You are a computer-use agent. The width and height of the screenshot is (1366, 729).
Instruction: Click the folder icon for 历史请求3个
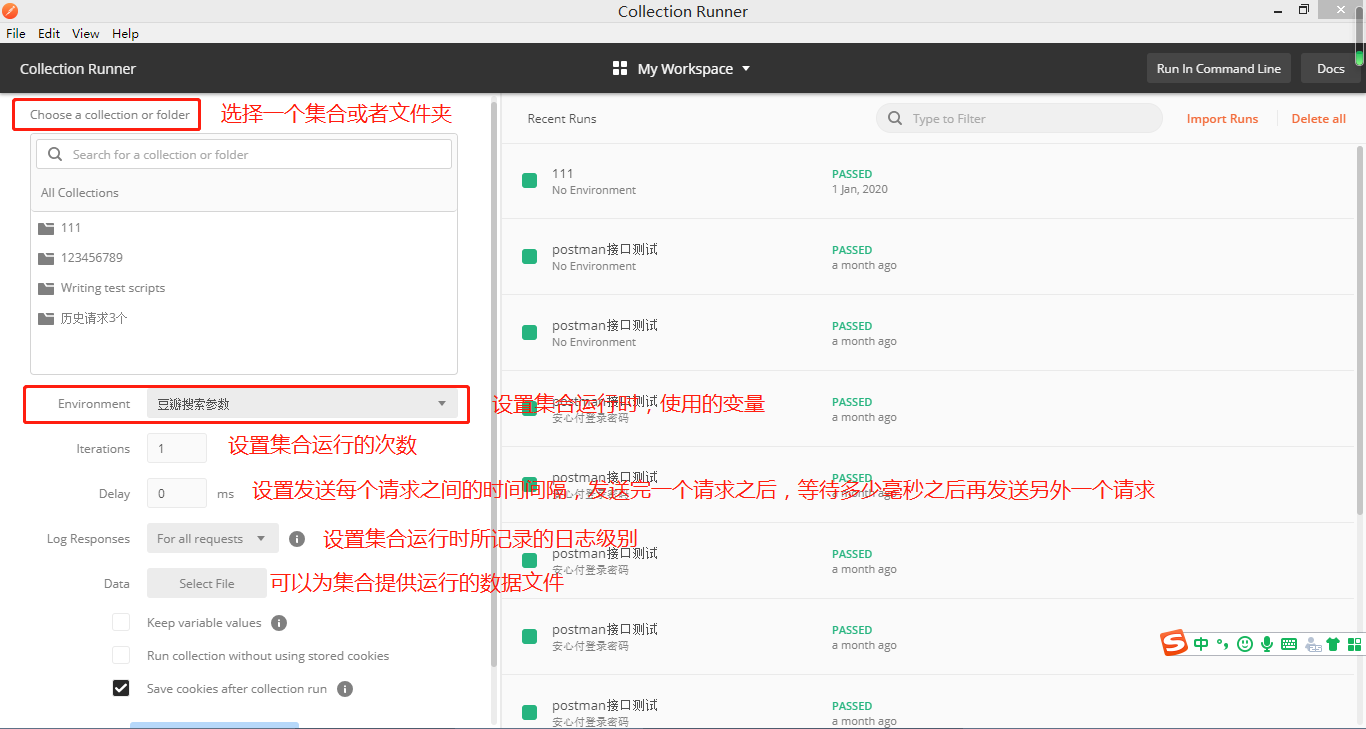[x=46, y=318]
